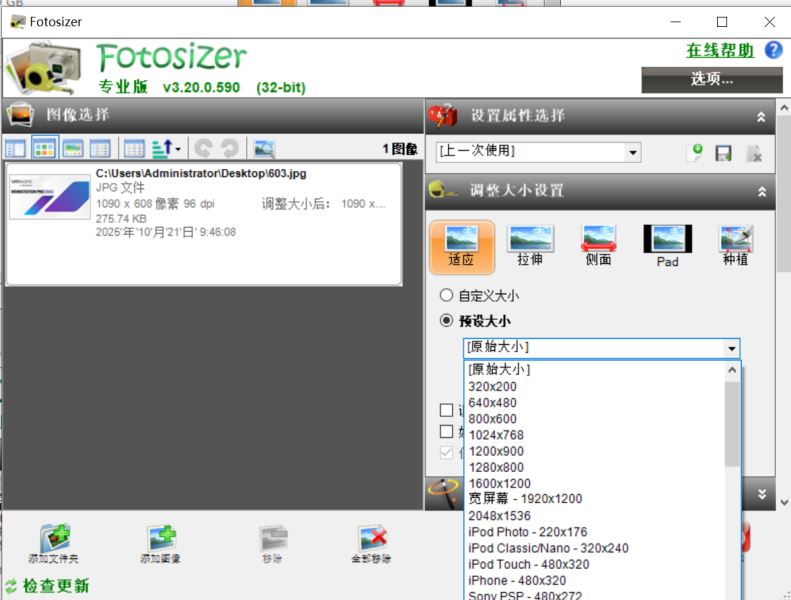The width and height of the screenshot is (791, 600).
Task: Expand the collapsed effects section
Action: coord(762,494)
